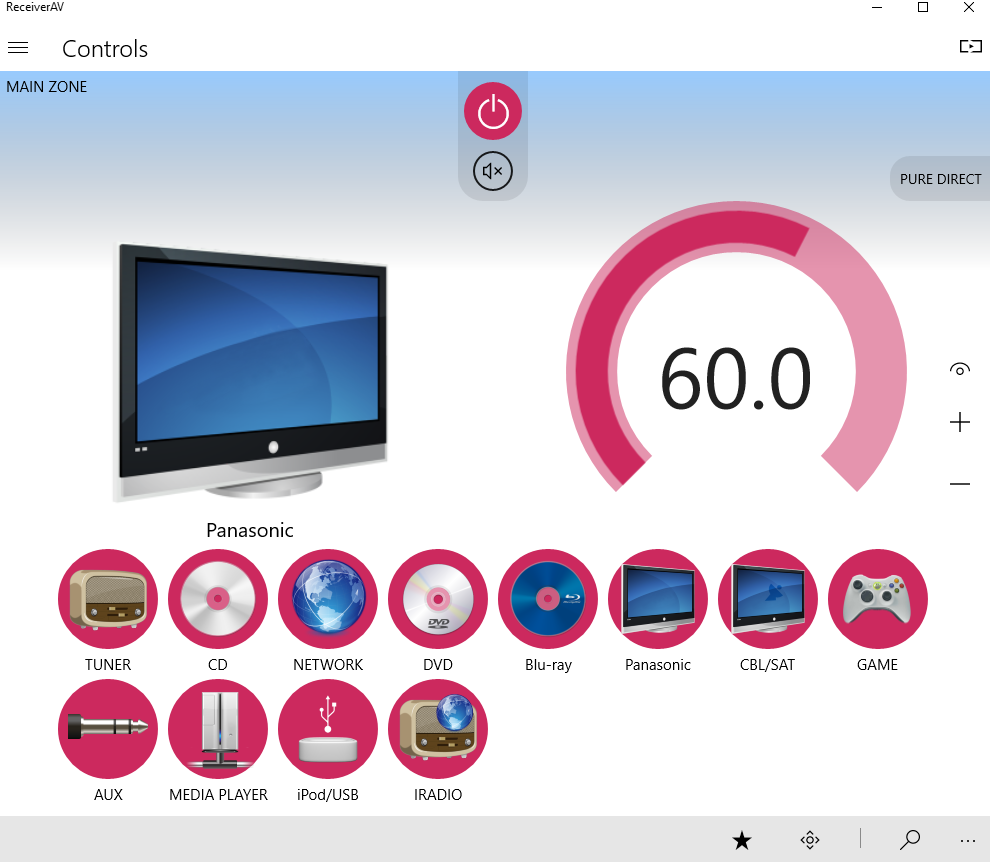990x862 pixels.
Task: Mute the receiver audio
Action: [493, 172]
